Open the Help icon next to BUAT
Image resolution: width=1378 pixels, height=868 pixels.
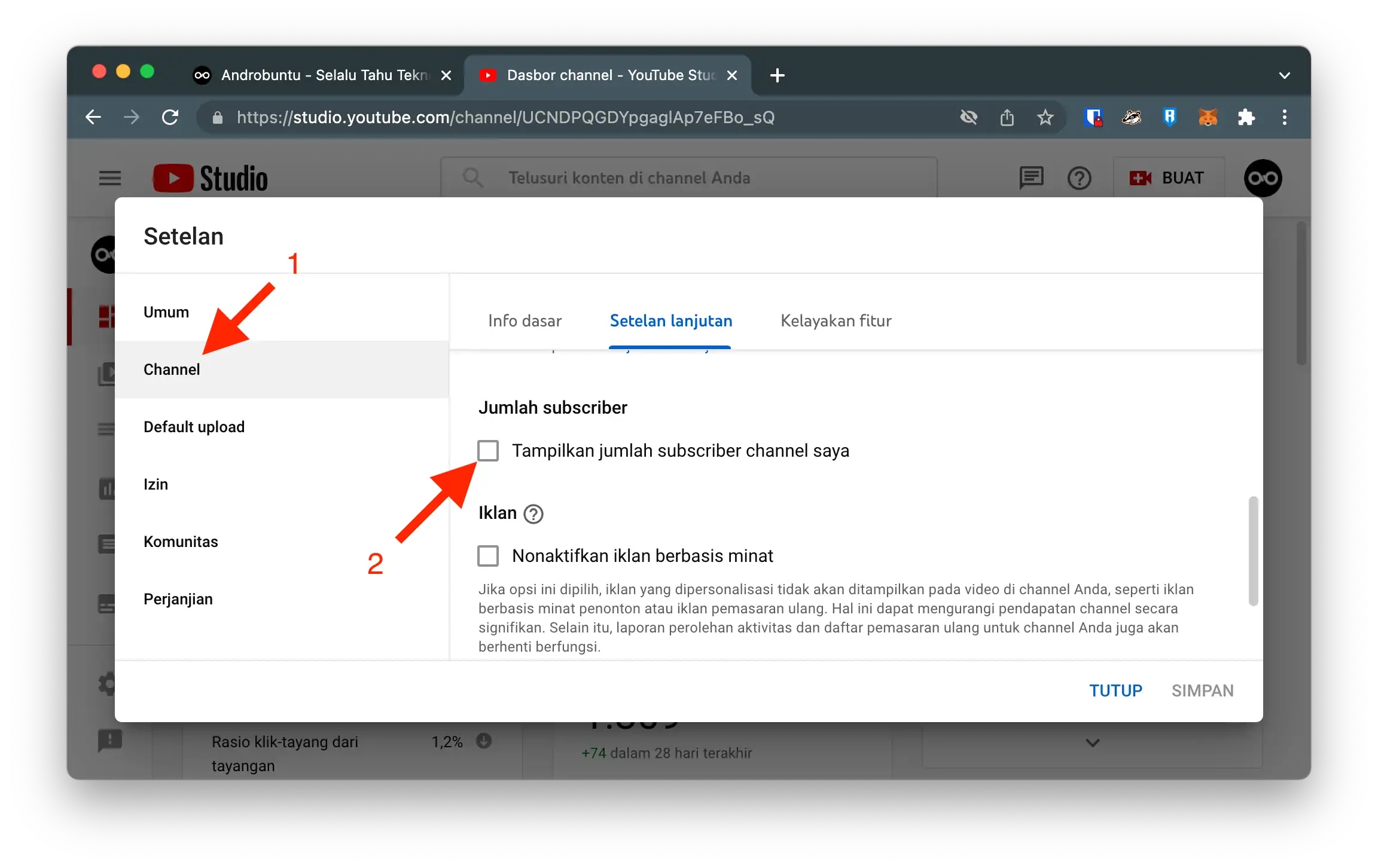coord(1079,178)
